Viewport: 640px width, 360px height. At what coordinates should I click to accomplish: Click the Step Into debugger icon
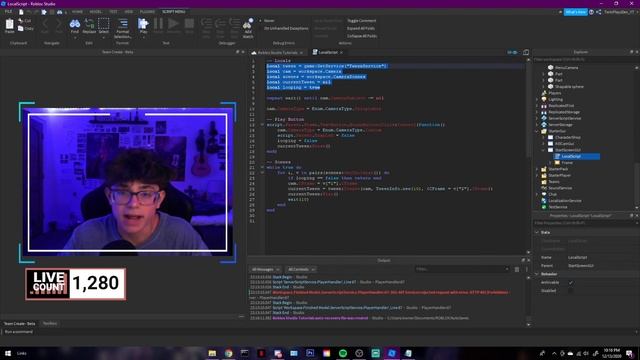click(x=206, y=24)
